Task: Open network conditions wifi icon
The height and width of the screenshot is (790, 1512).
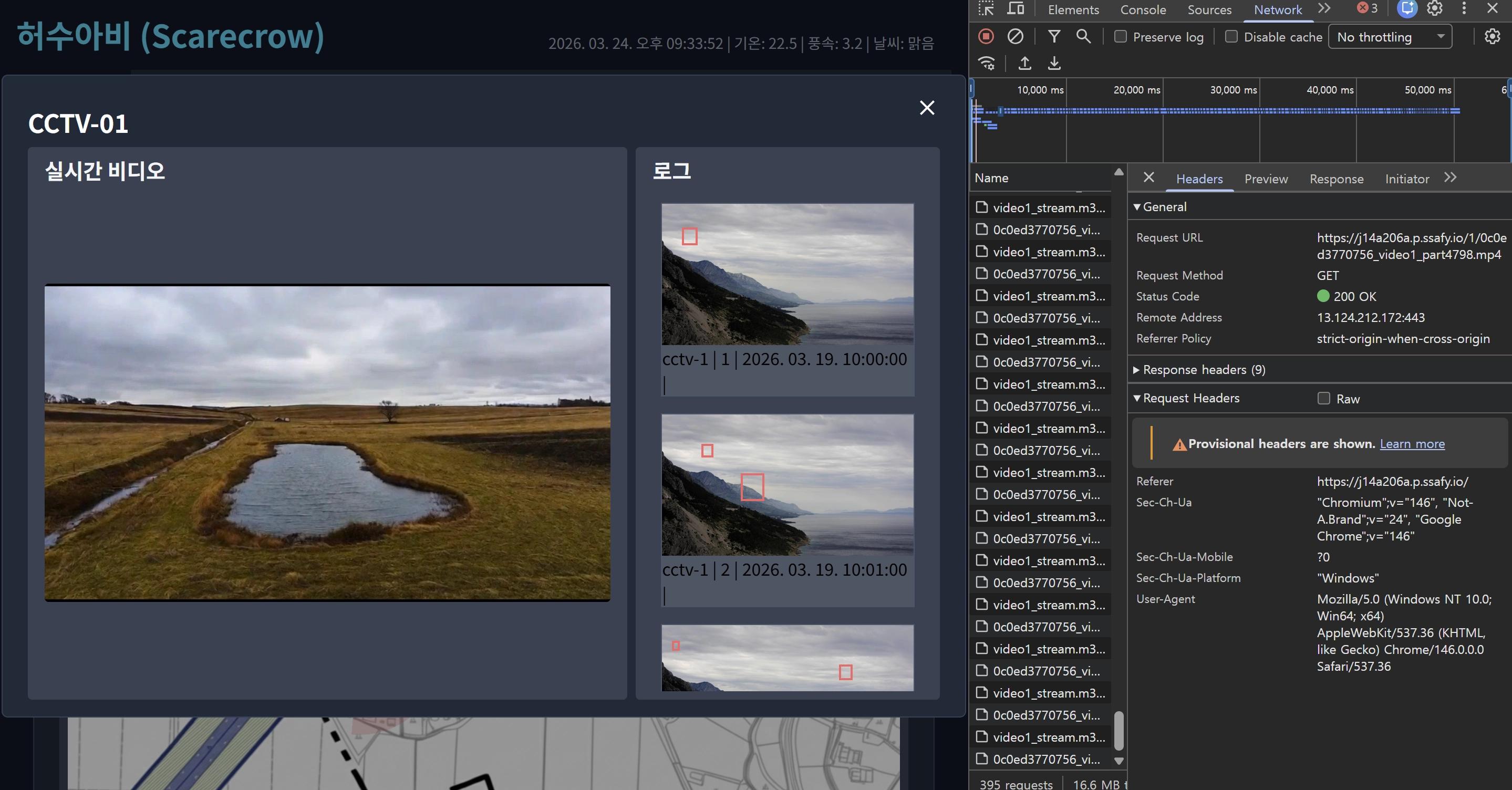Action: [986, 63]
